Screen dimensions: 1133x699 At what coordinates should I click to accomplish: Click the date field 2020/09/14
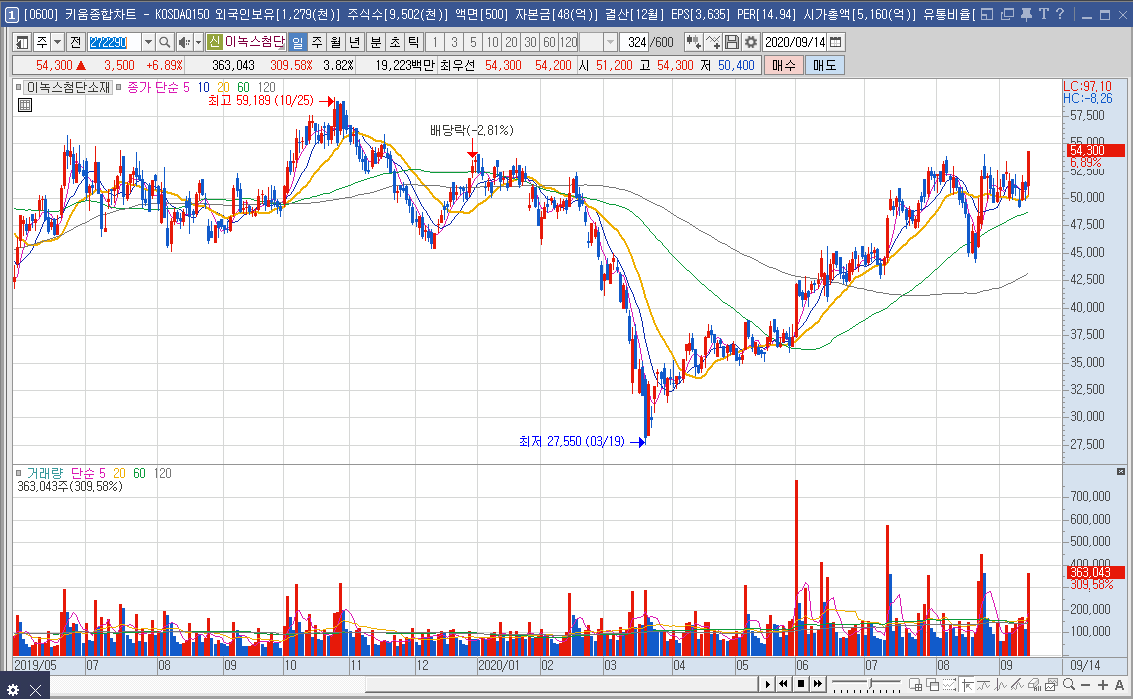pos(794,43)
